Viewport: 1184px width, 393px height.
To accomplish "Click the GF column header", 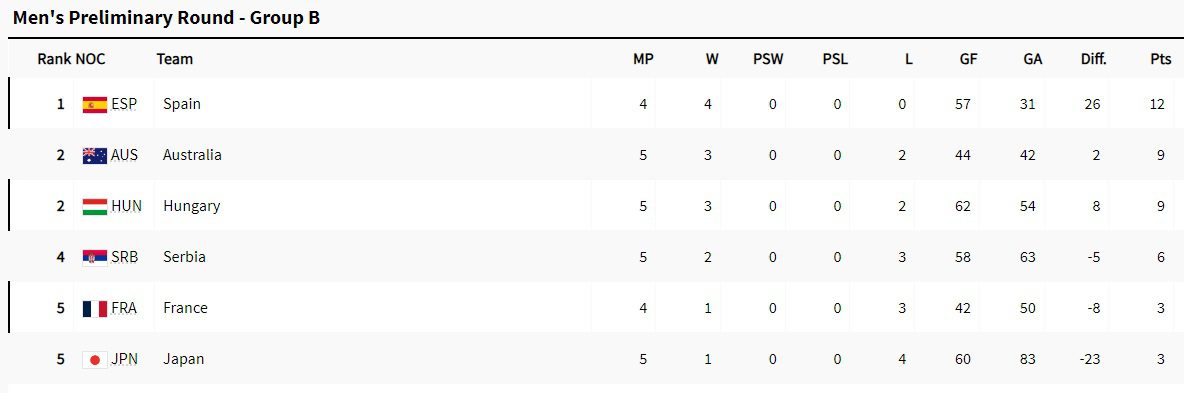I will pyautogui.click(x=968, y=59).
